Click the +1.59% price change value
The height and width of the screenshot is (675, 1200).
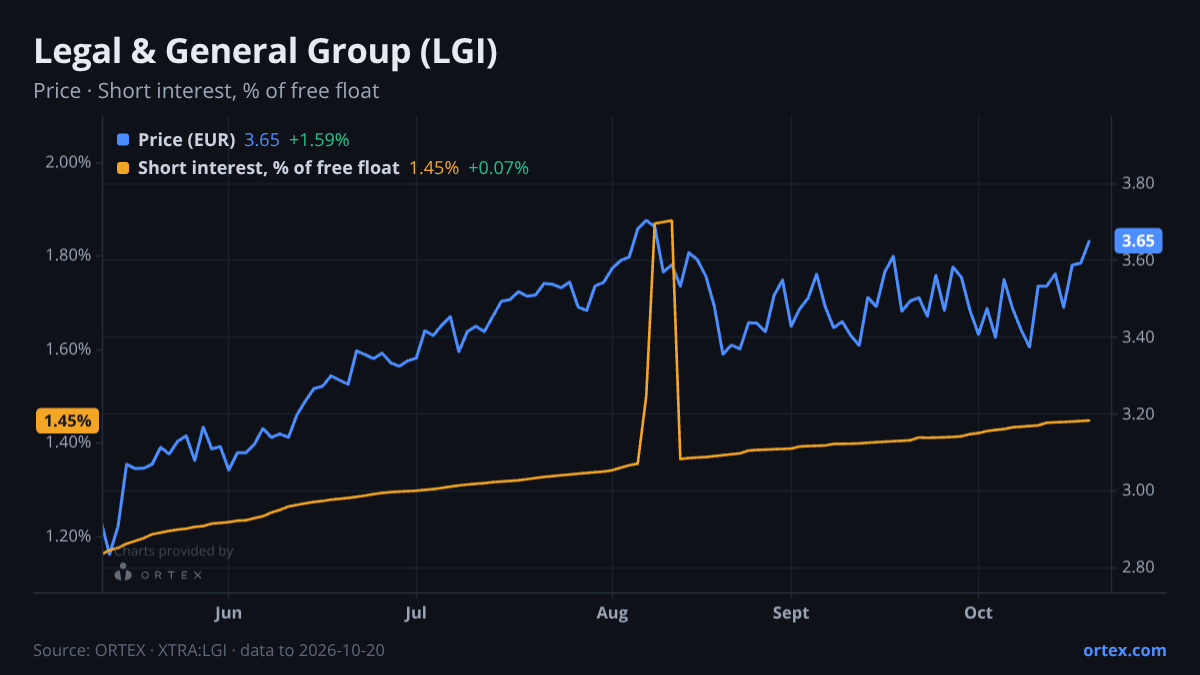[x=319, y=140]
